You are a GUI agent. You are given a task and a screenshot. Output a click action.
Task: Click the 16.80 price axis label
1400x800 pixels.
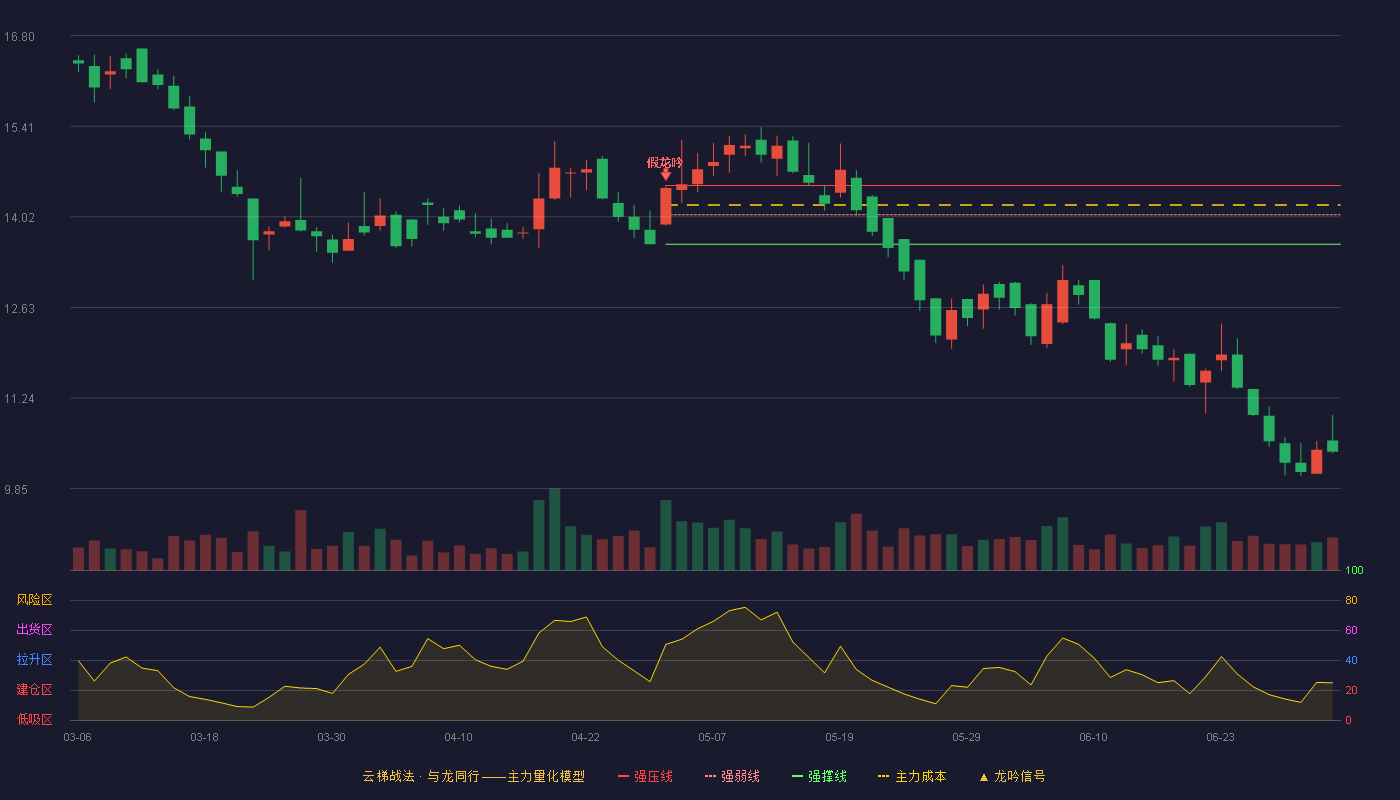19,37
